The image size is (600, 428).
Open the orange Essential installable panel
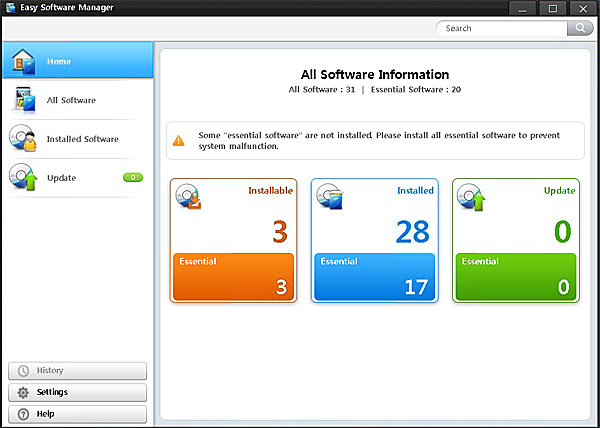click(233, 276)
